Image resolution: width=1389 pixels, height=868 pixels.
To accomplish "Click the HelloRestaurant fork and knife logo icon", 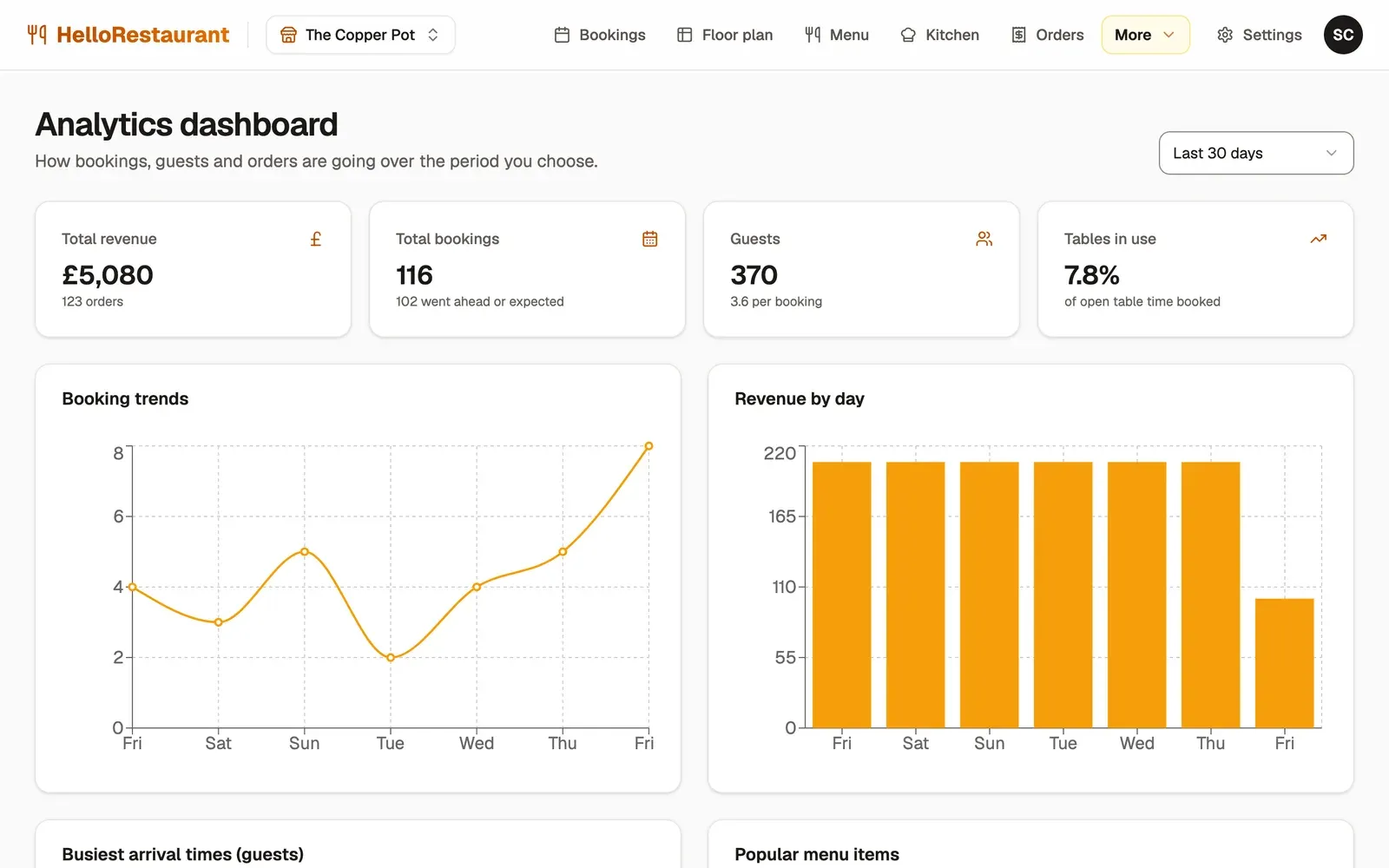I will pos(36,35).
